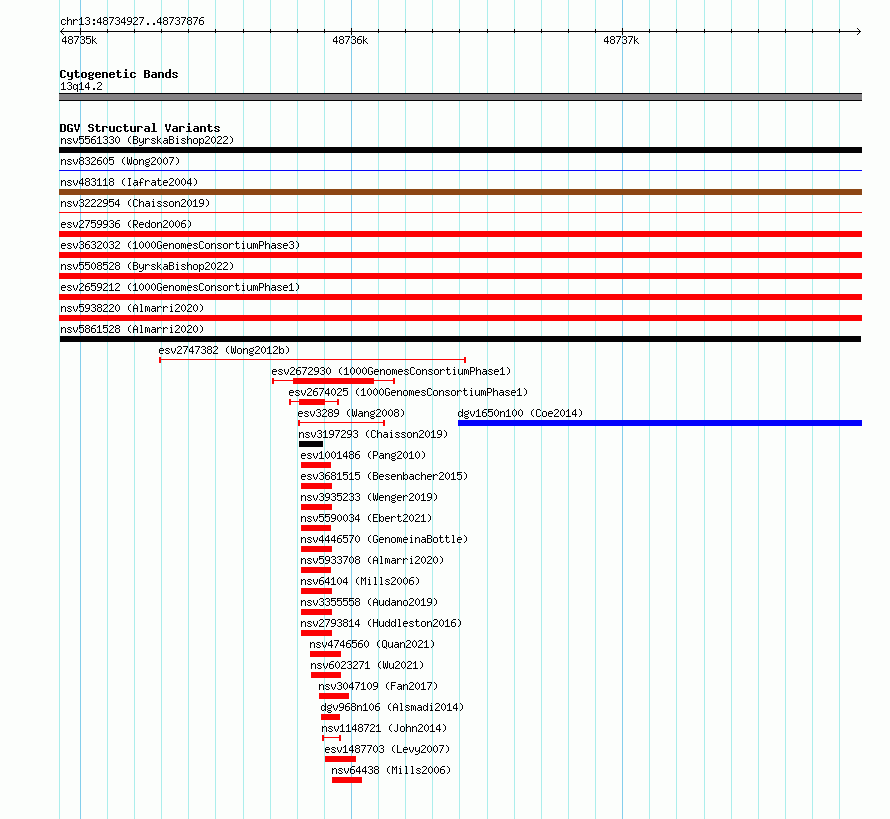Viewport: 890px width, 819px height.
Task: Select esv1001486 (Pang2010) label
Action: tap(363, 455)
